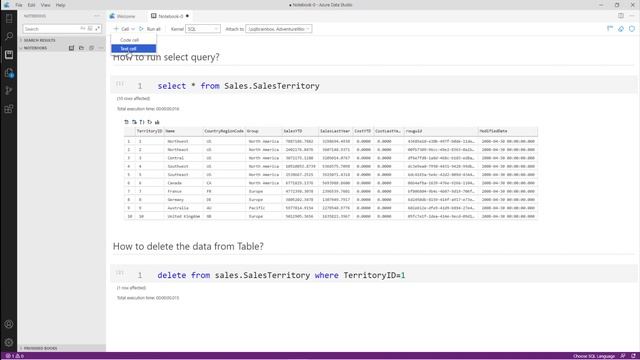This screenshot has width=640, height=360.
Task: Click the ModifiedDate column header
Action: point(508,131)
